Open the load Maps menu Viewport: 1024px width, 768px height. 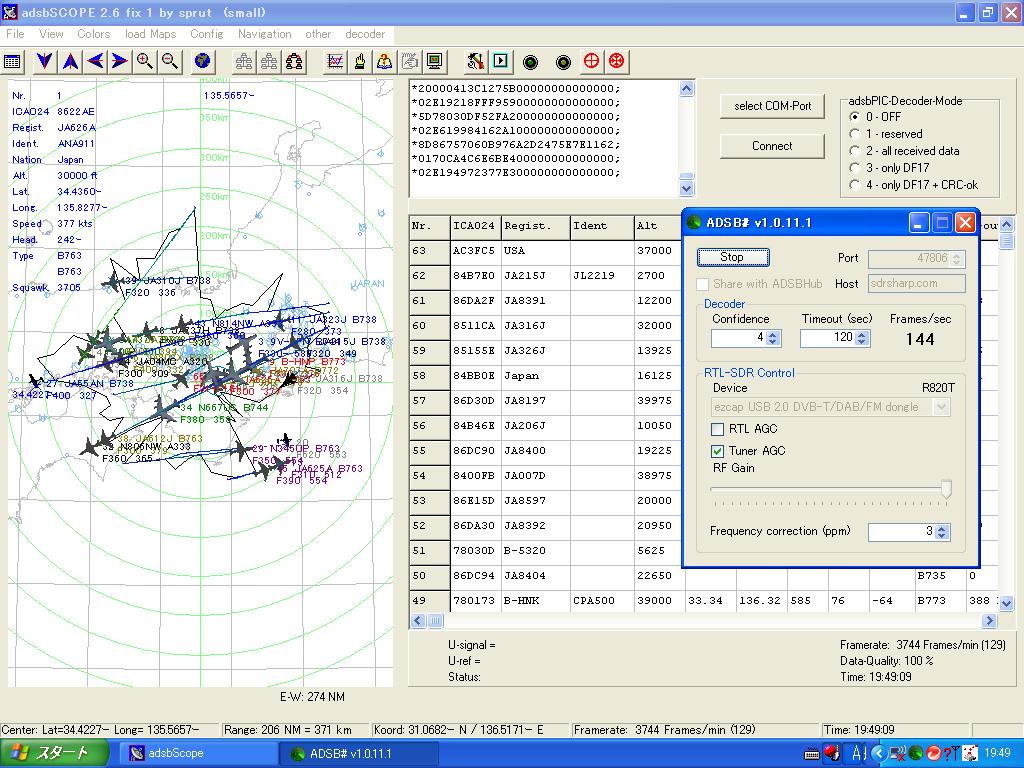click(150, 34)
